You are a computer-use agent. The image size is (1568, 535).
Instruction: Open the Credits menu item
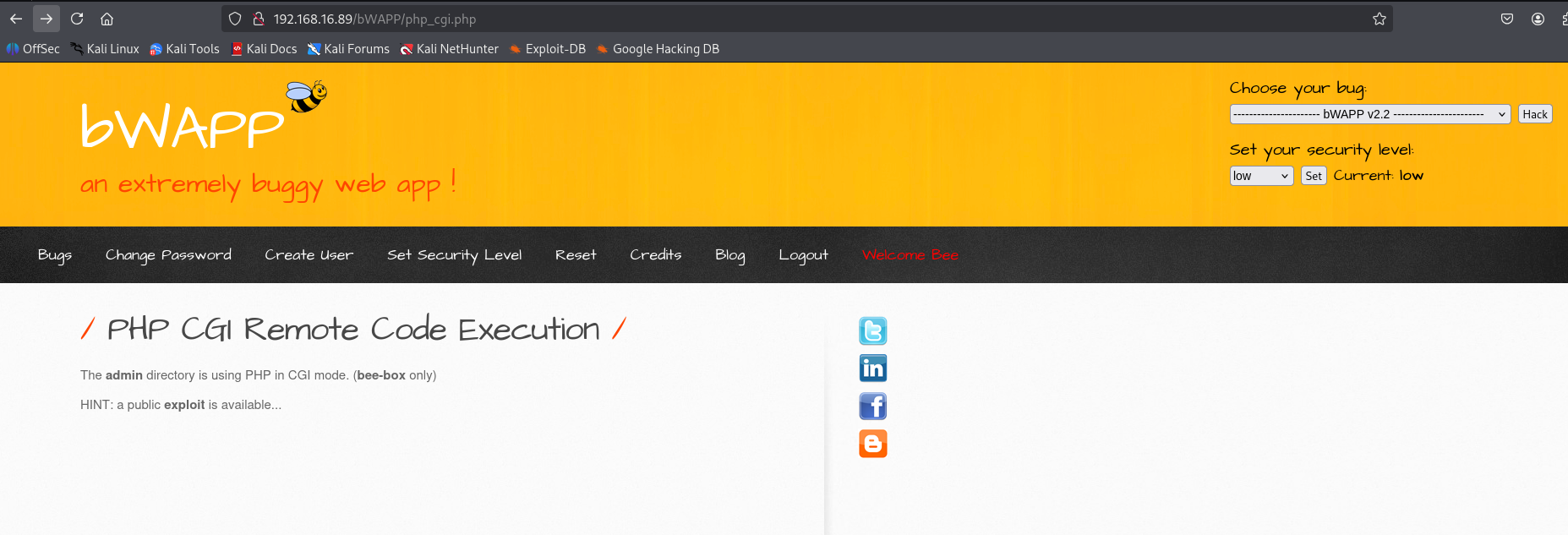655,255
